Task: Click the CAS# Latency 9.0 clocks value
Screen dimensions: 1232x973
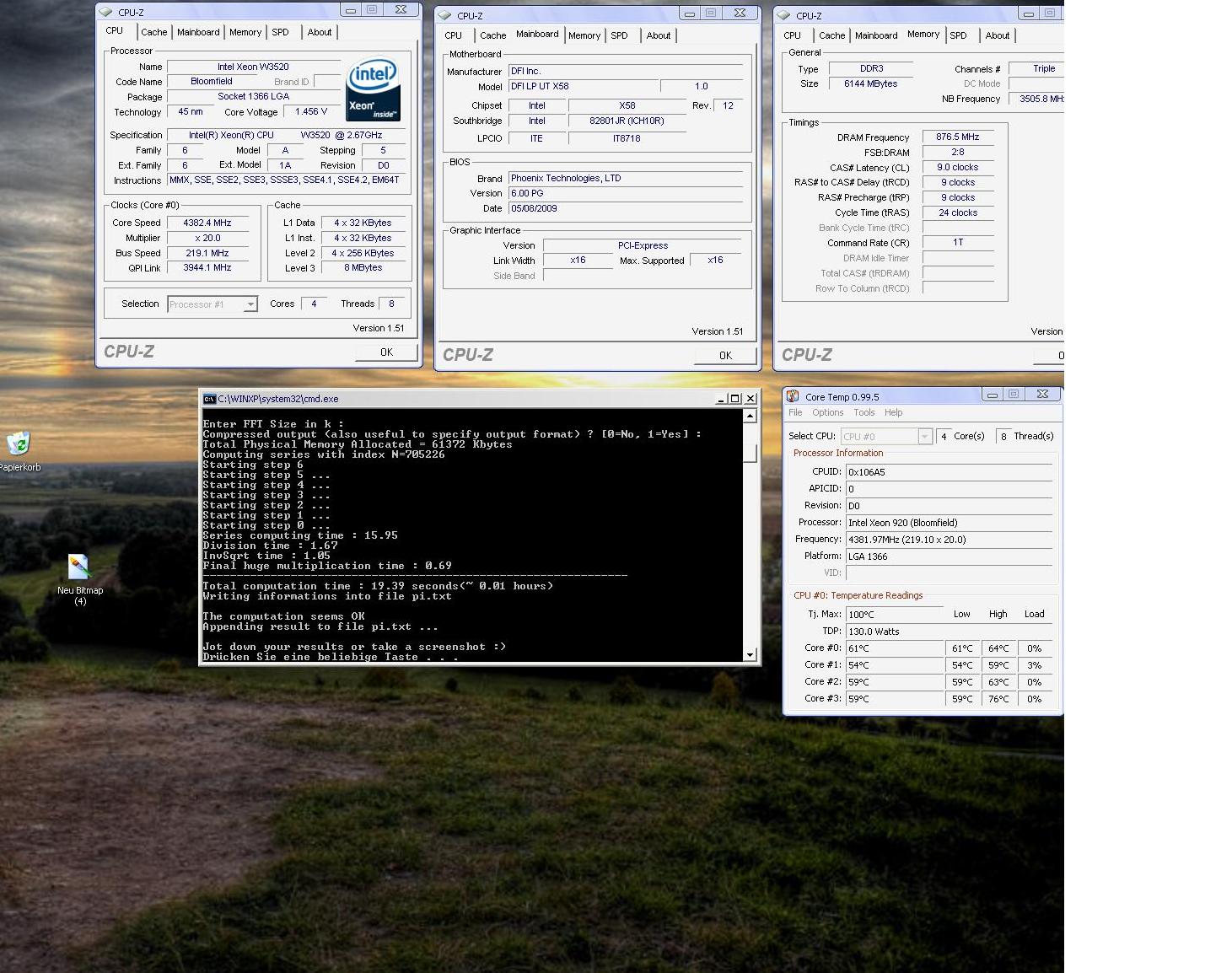Action: pos(958,168)
